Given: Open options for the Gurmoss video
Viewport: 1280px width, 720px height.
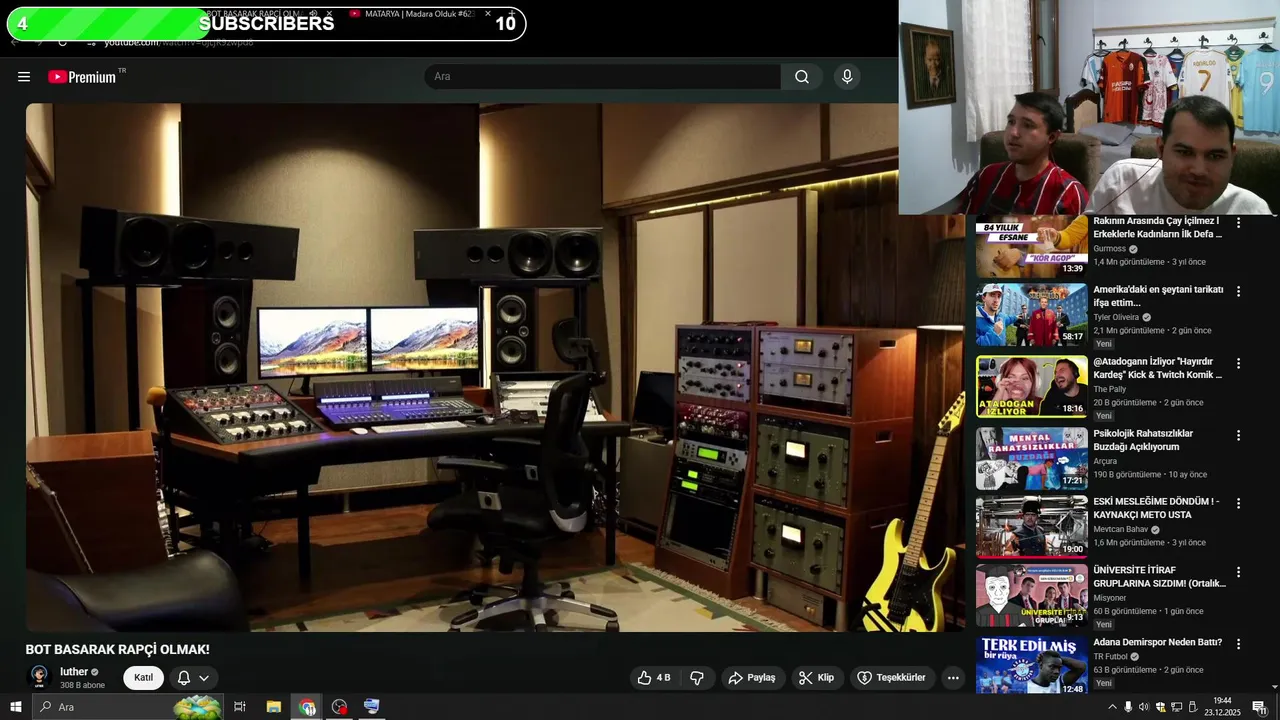Looking at the screenshot, I should pos(1238,223).
